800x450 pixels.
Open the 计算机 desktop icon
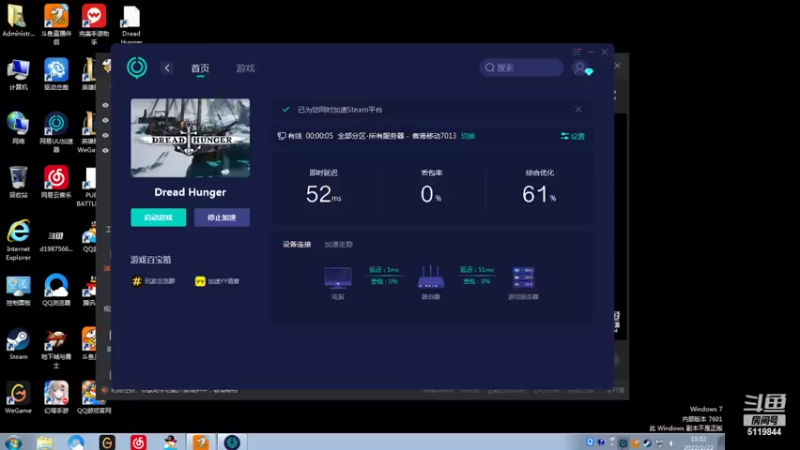point(18,74)
